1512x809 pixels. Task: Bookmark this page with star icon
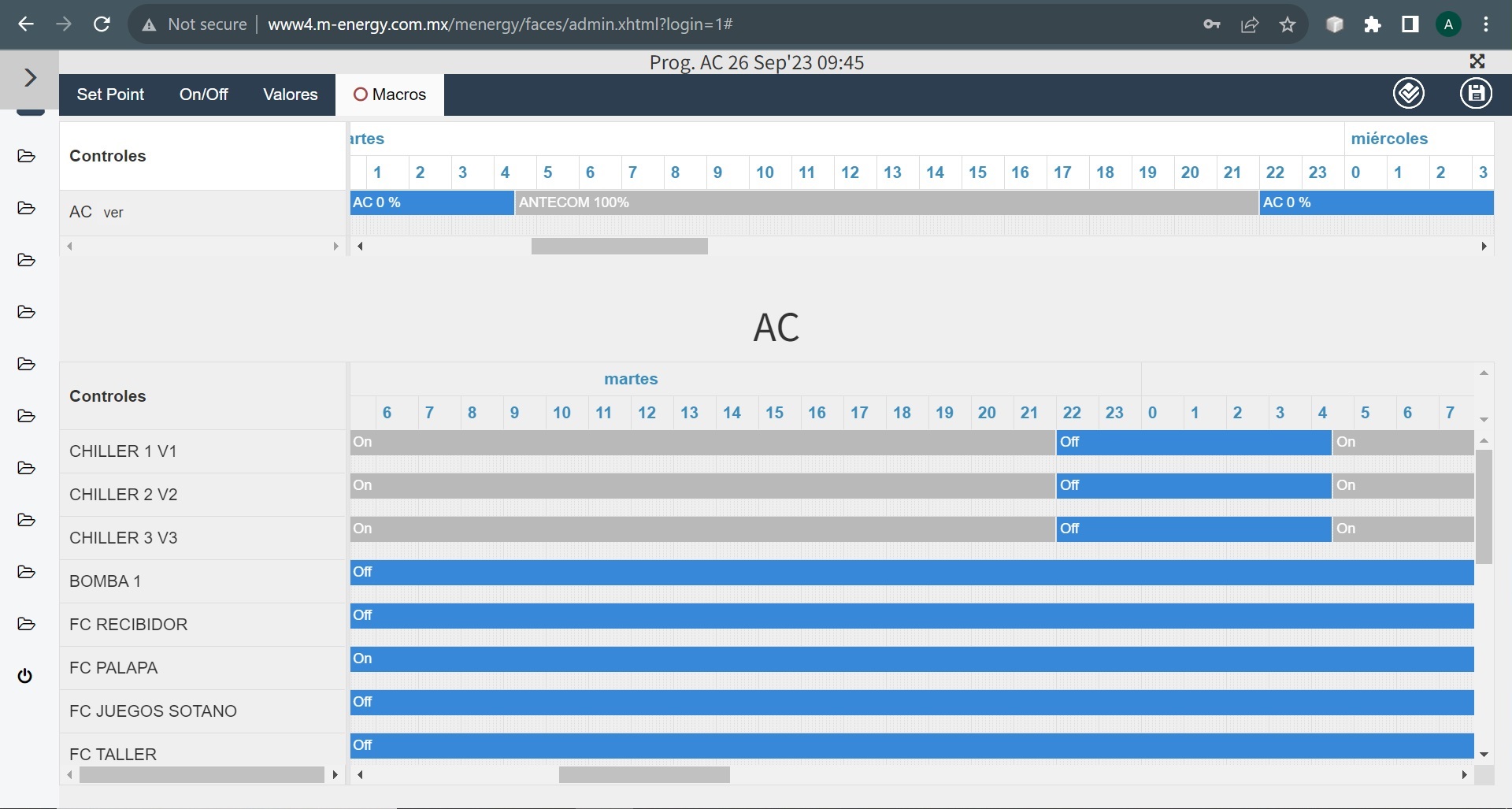pyautogui.click(x=1288, y=24)
